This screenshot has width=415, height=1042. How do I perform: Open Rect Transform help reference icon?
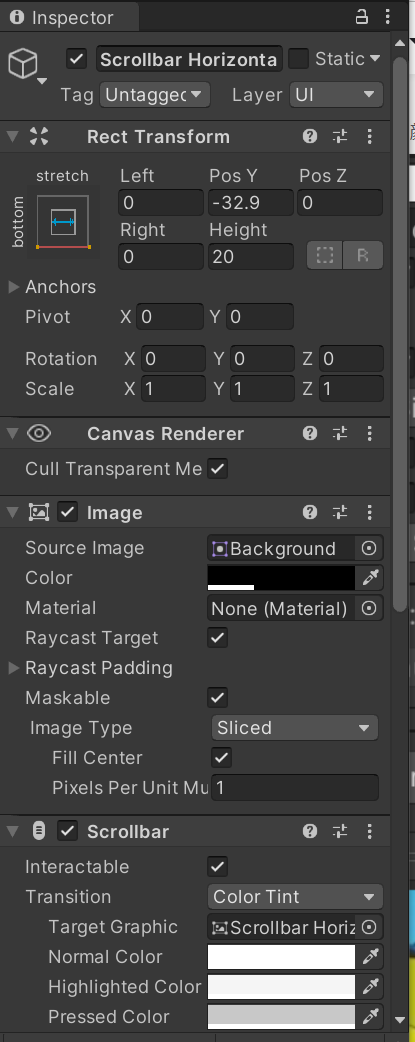pyautogui.click(x=310, y=137)
